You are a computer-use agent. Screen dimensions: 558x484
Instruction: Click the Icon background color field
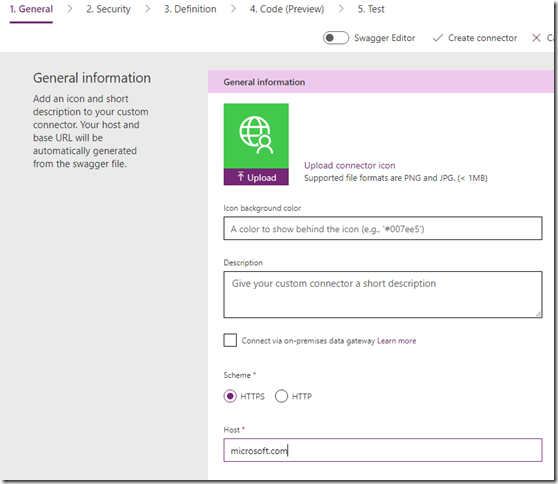click(383, 228)
